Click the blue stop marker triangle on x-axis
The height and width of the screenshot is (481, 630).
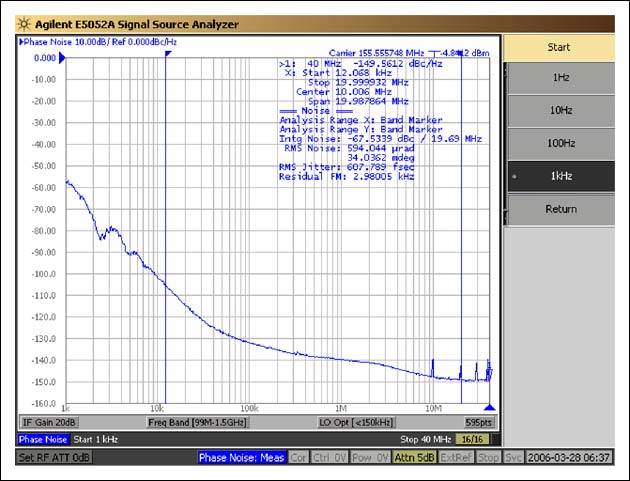click(x=490, y=408)
